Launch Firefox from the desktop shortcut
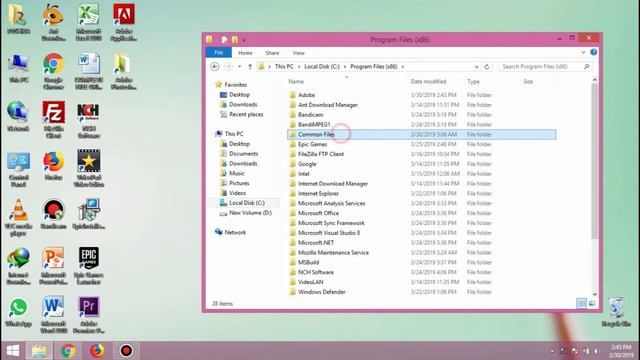640x360 pixels. pos(53,165)
